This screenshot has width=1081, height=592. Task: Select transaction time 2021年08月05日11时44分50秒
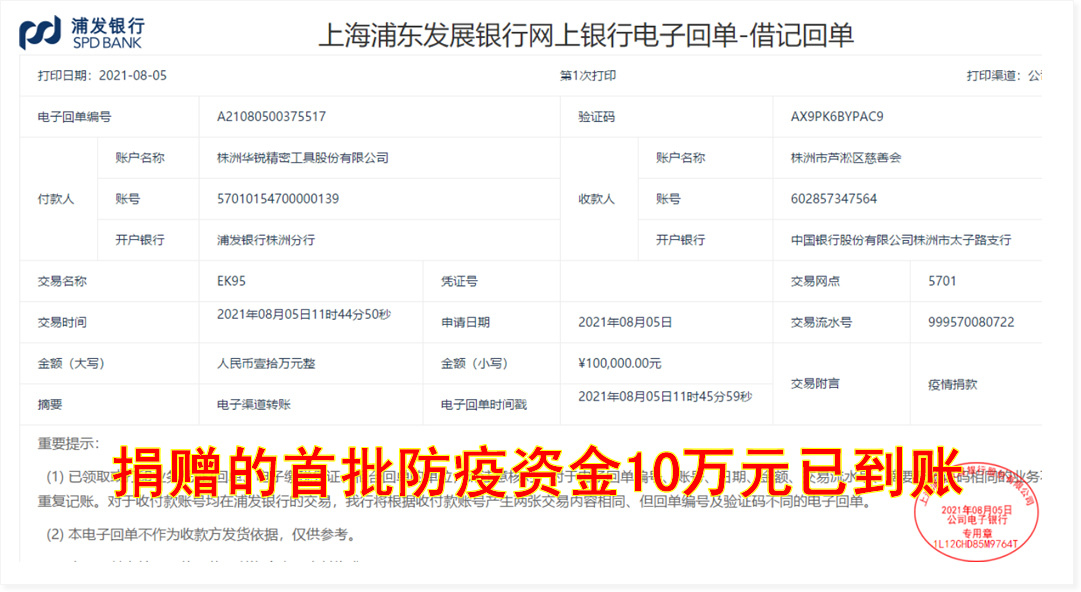pos(303,314)
